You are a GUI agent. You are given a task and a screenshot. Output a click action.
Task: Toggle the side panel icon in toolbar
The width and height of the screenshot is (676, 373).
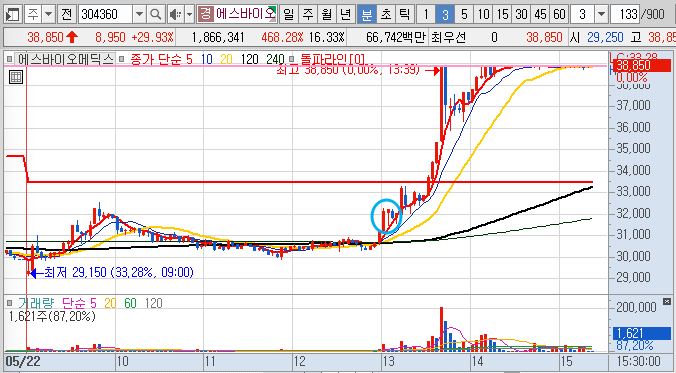coord(13,15)
